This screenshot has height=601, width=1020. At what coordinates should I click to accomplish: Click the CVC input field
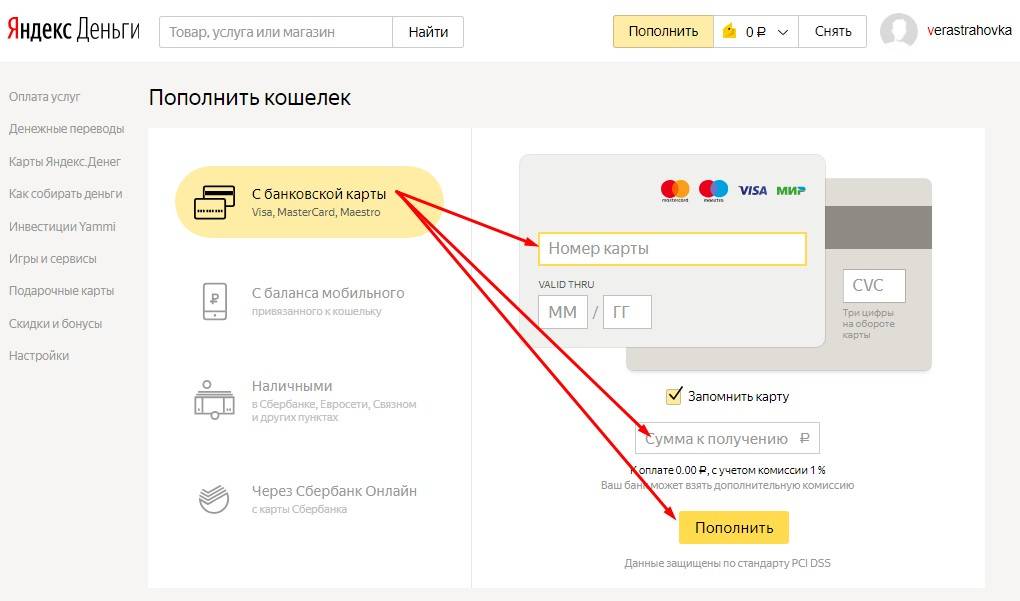pyautogui.click(x=874, y=286)
